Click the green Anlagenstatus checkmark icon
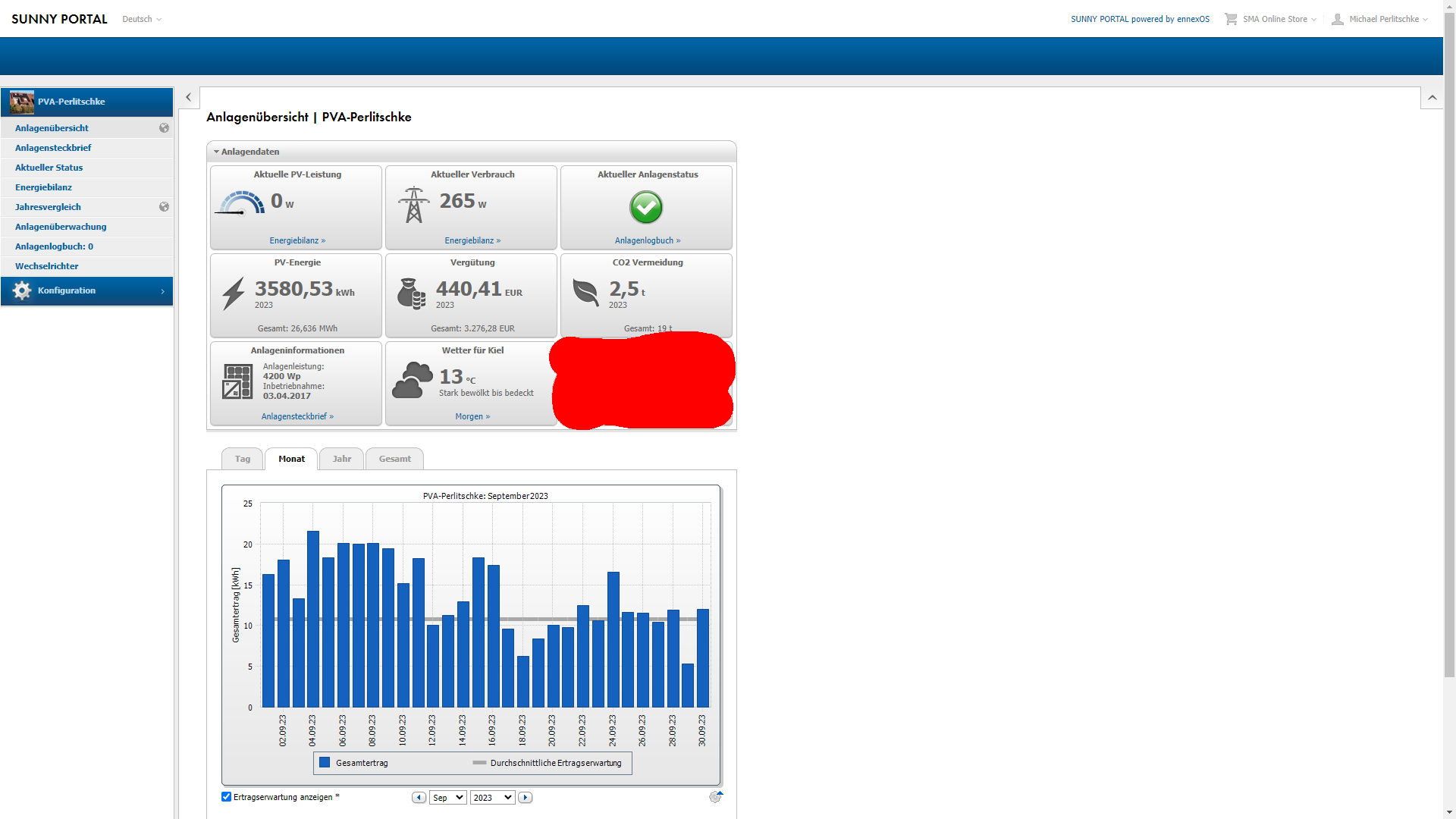 tap(646, 207)
